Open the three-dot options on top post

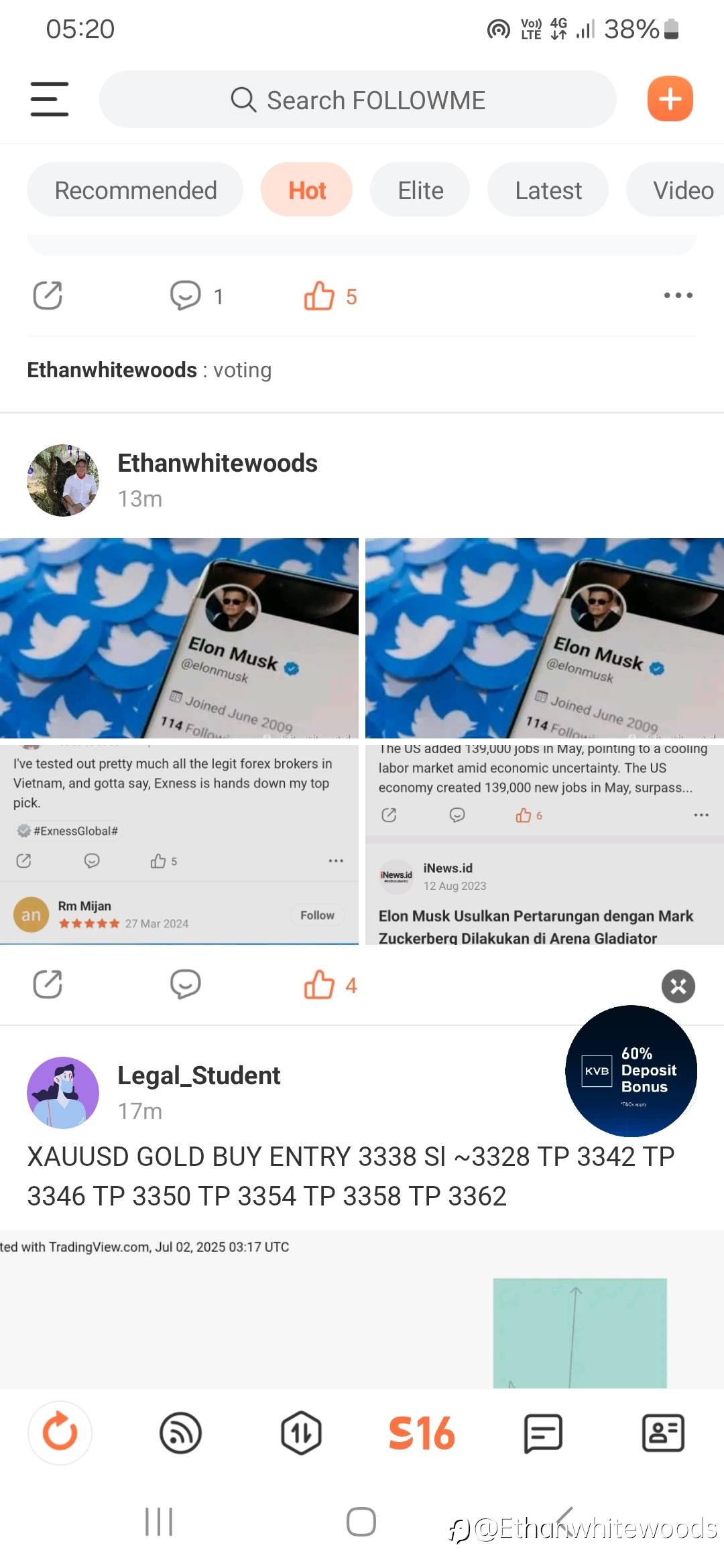pyautogui.click(x=678, y=295)
